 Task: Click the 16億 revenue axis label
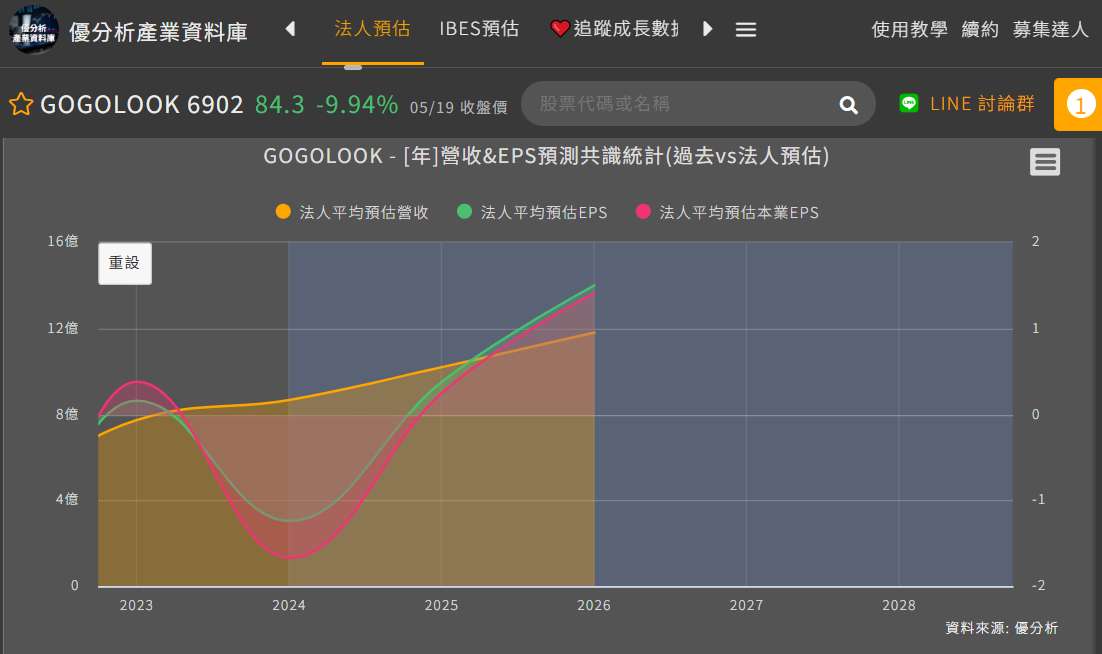coord(63,242)
